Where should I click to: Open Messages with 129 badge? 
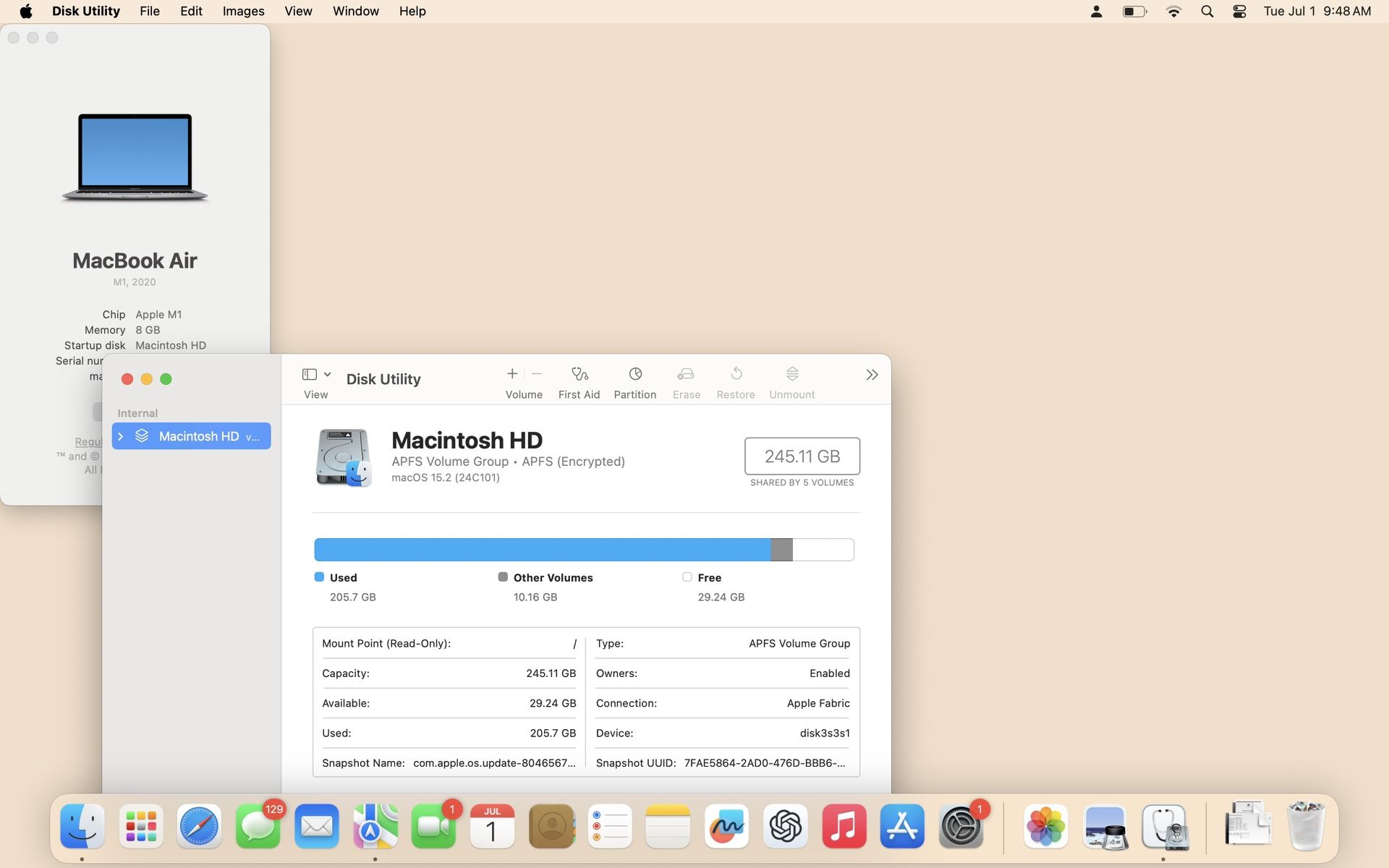258,825
